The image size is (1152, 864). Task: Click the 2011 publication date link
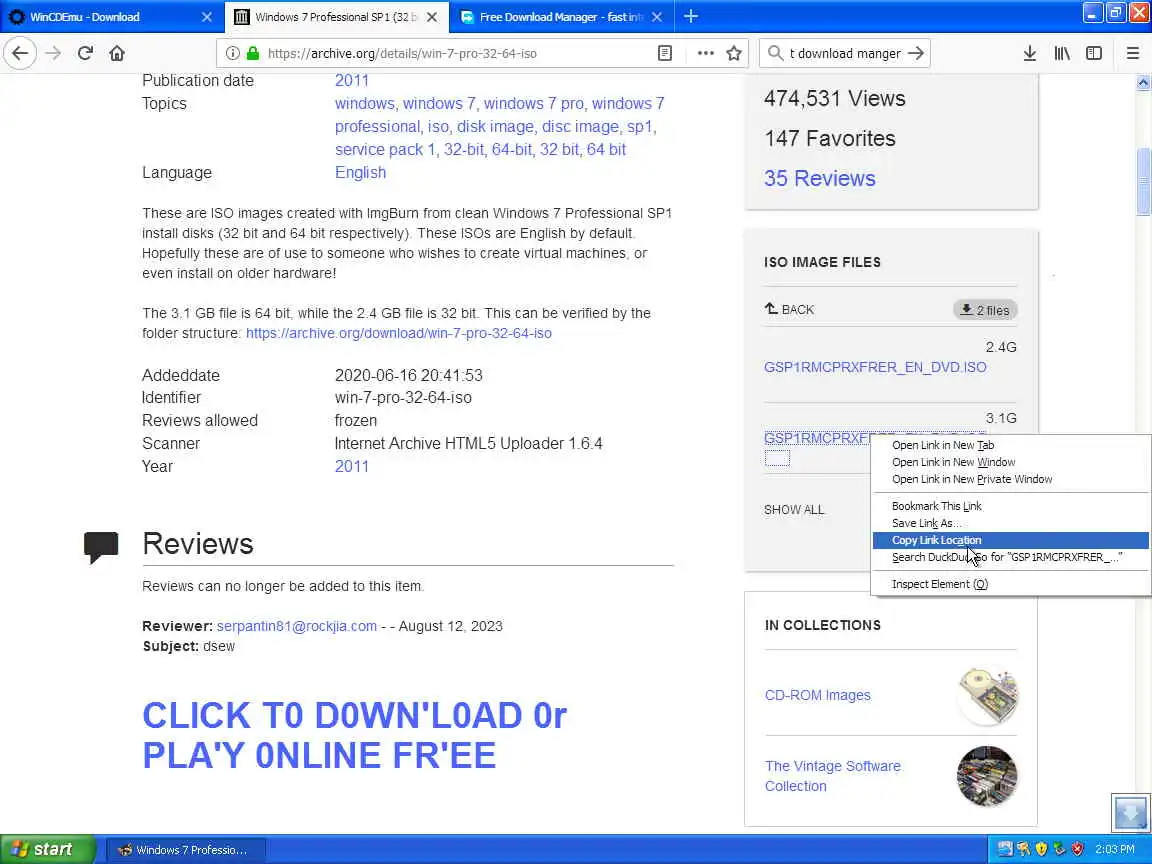coord(352,80)
